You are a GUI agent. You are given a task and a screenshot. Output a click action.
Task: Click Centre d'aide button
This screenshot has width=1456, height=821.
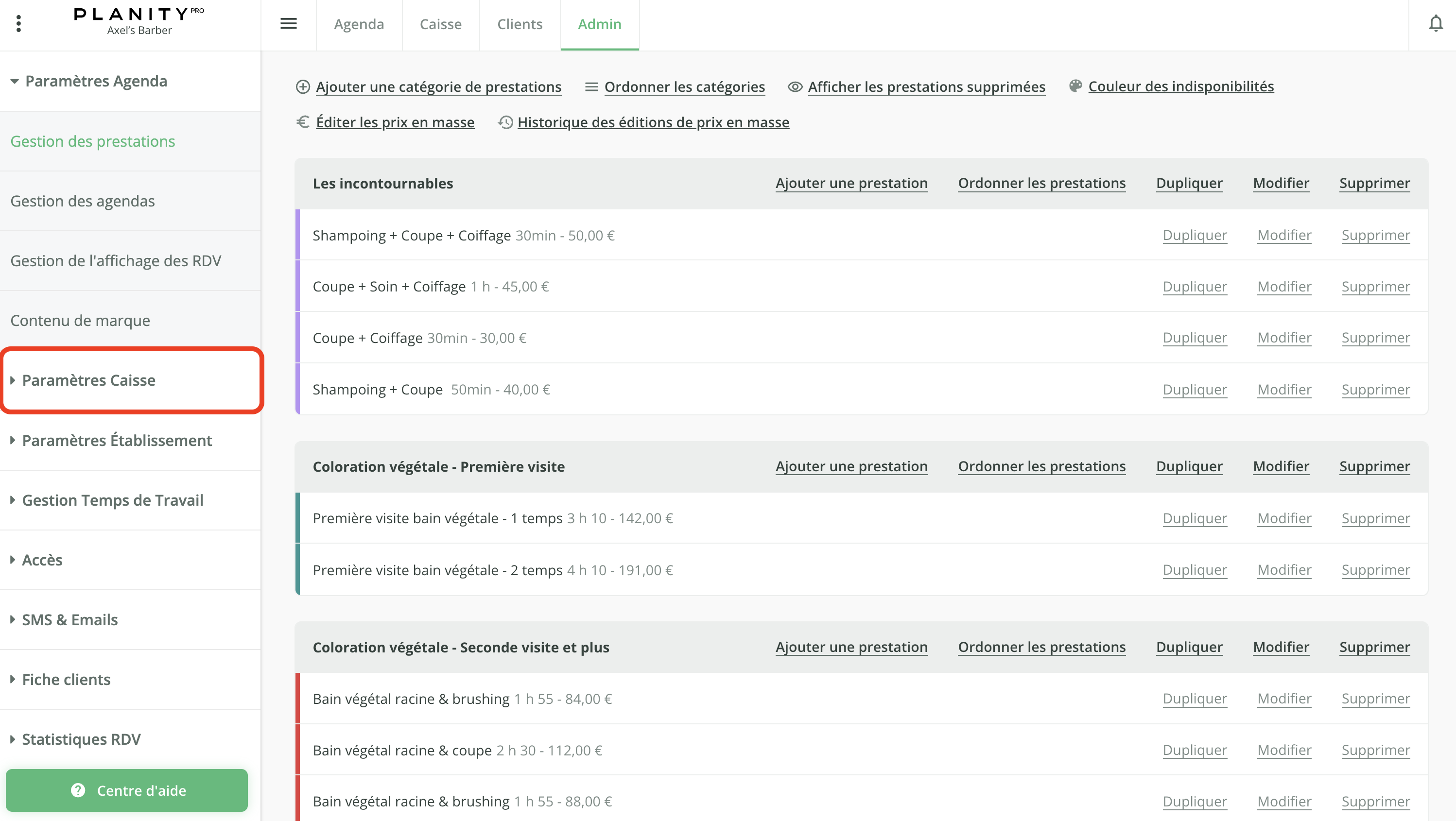(127, 790)
